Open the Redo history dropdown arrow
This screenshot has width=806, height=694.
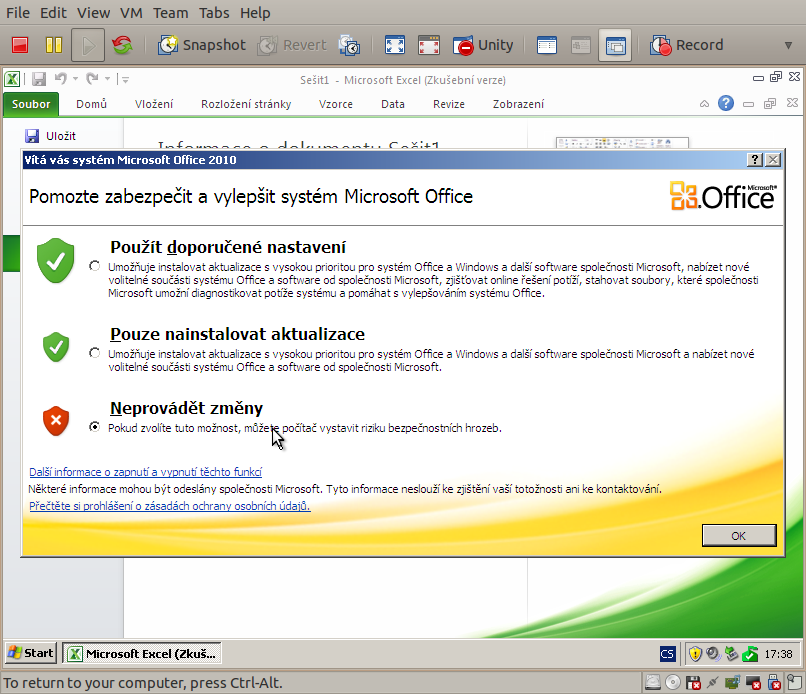(107, 79)
